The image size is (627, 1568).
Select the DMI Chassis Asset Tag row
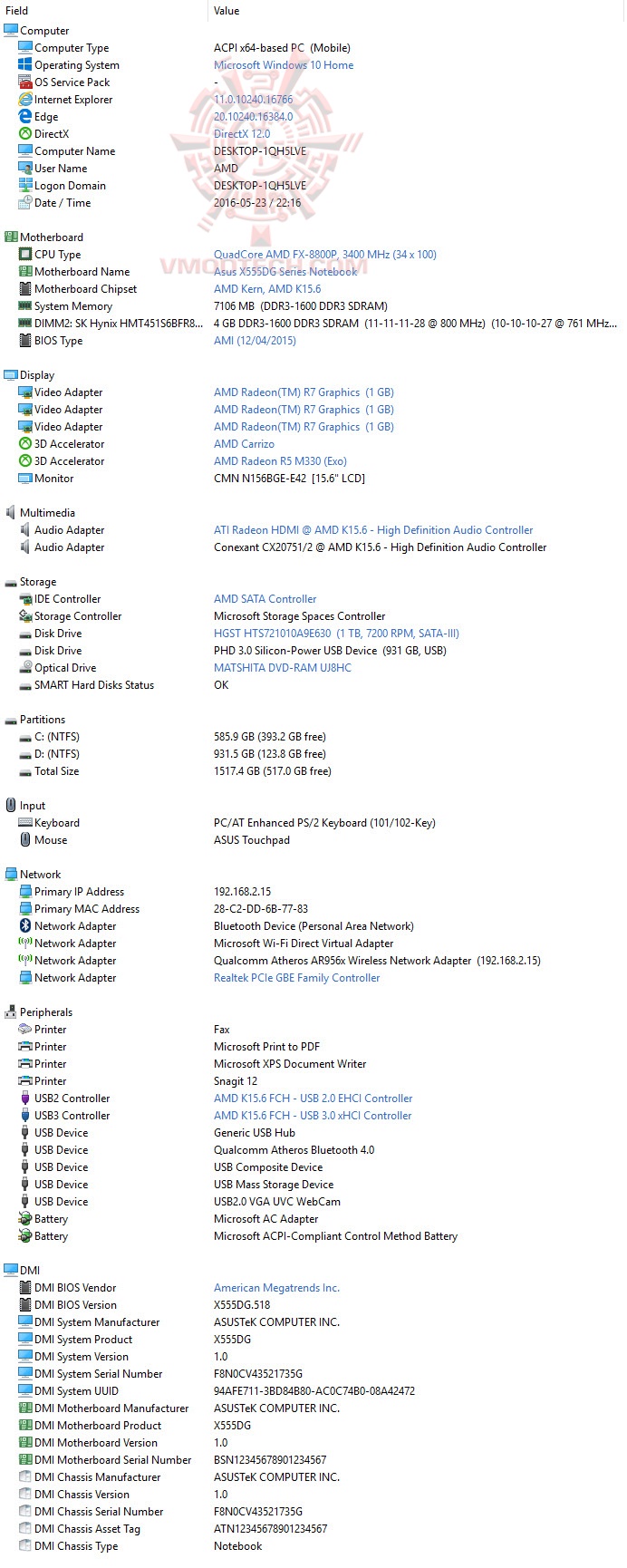(x=313, y=1529)
